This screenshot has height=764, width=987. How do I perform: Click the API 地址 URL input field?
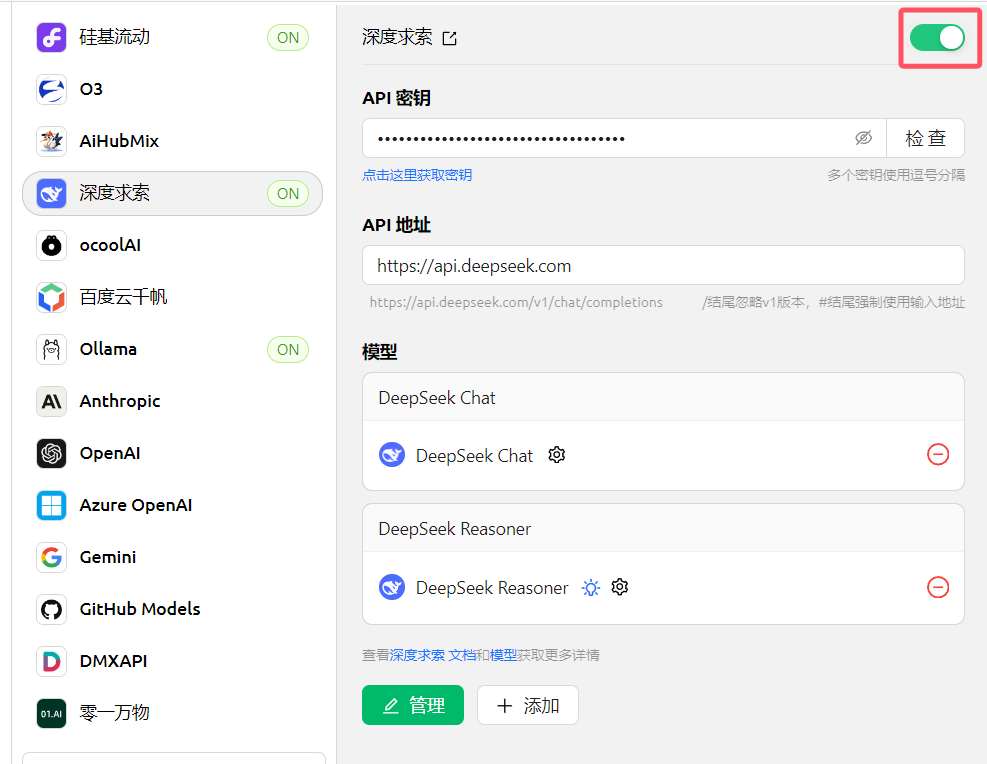click(x=663, y=265)
